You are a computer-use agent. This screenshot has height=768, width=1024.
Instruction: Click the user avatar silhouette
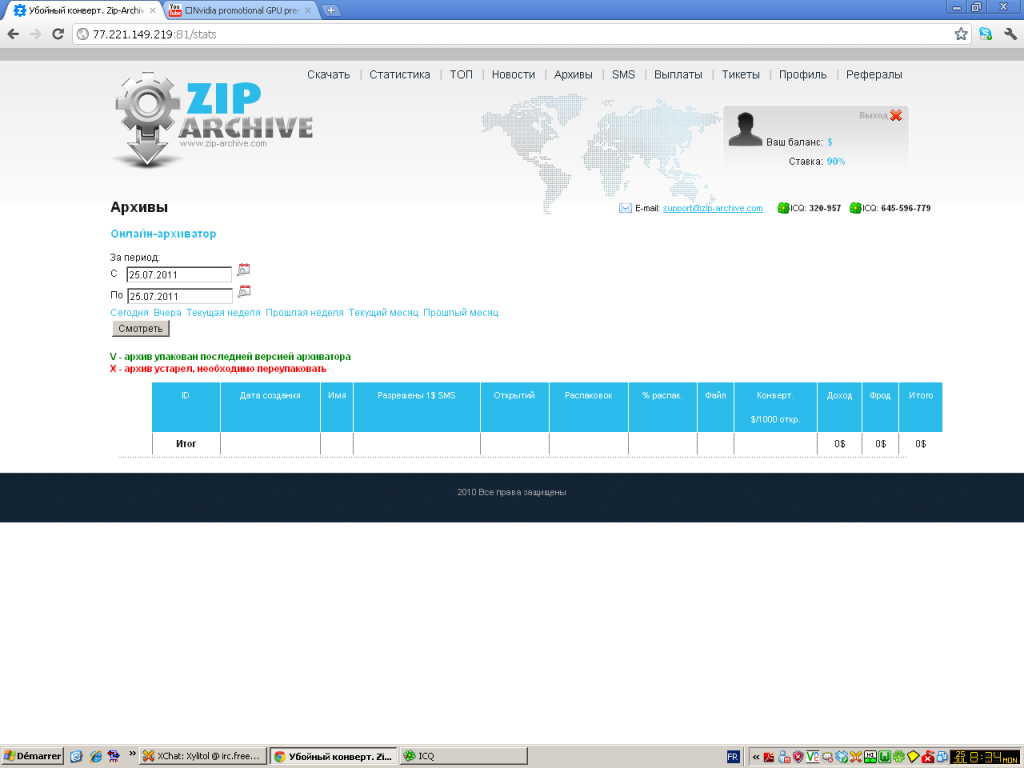point(745,129)
